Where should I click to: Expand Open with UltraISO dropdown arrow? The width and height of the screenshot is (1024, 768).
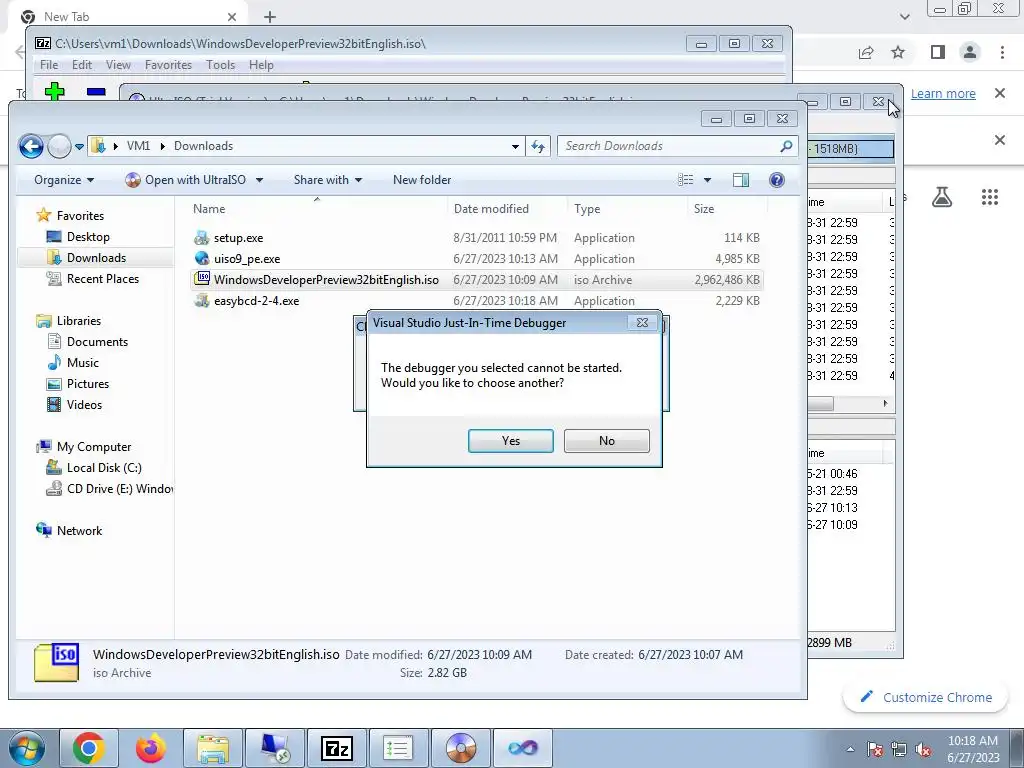coord(259,180)
